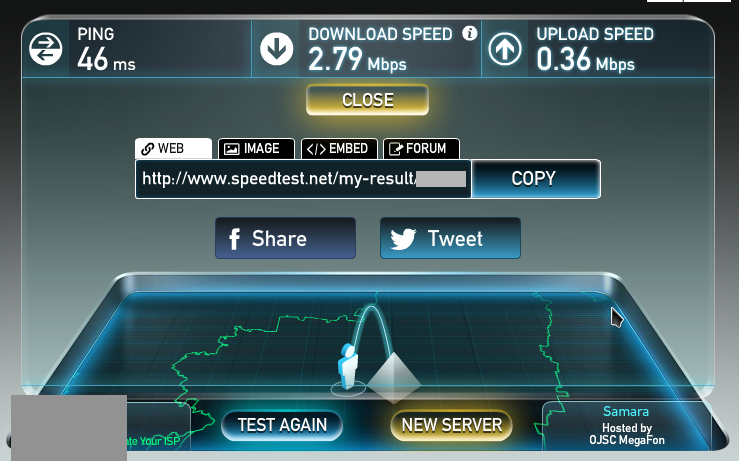Click the download speed arrow icon
The width and height of the screenshot is (739, 461).
tap(277, 49)
